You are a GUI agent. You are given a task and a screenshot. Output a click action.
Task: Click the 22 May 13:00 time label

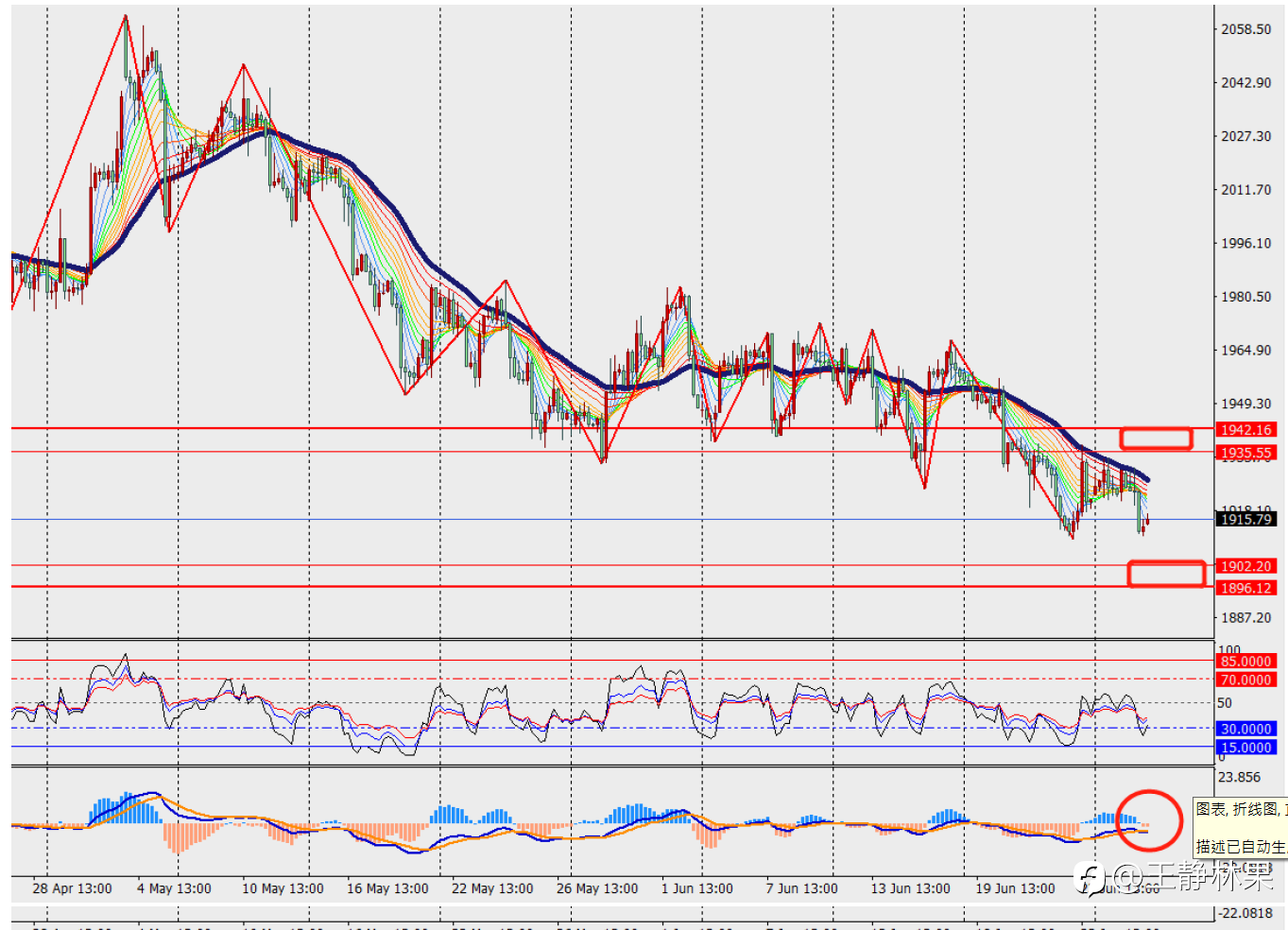pos(492,888)
